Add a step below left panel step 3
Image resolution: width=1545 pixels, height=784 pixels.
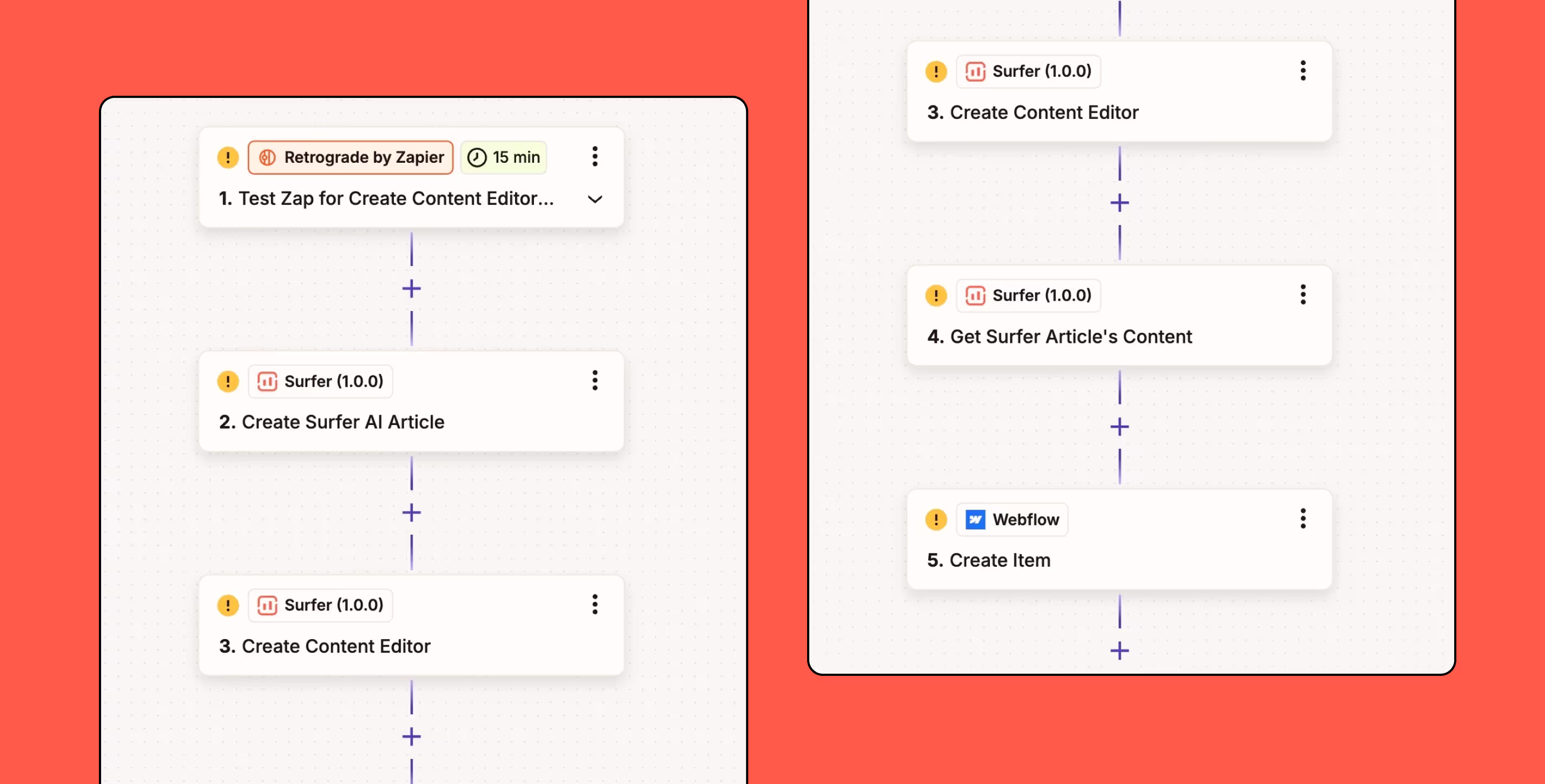412,736
